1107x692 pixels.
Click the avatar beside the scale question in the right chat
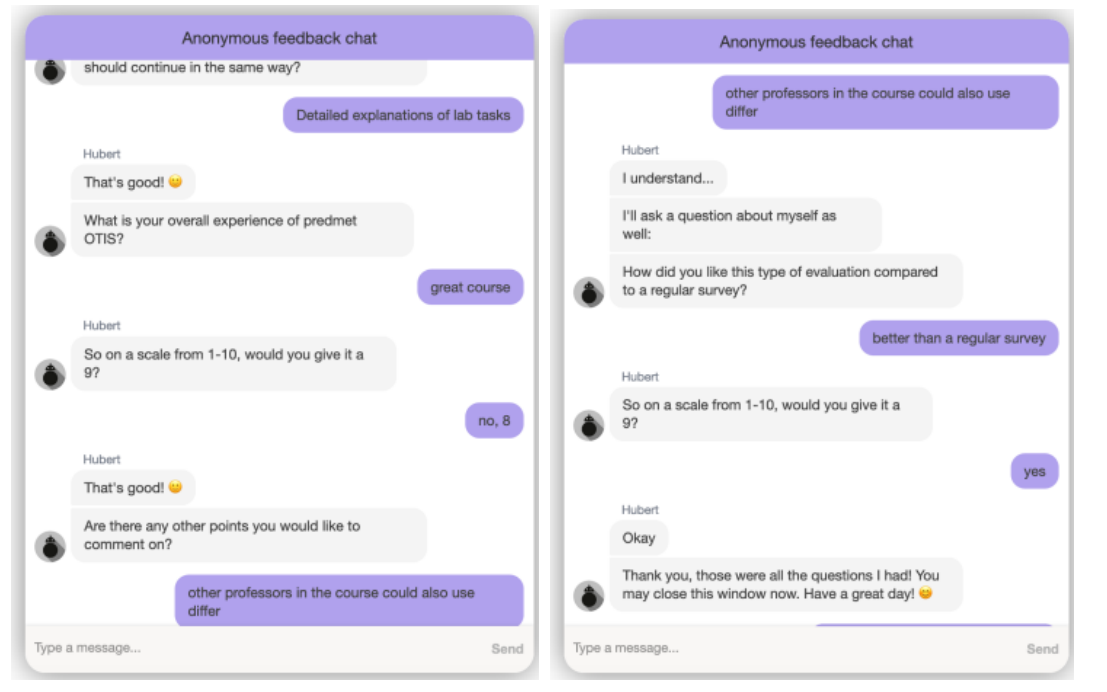(x=589, y=425)
